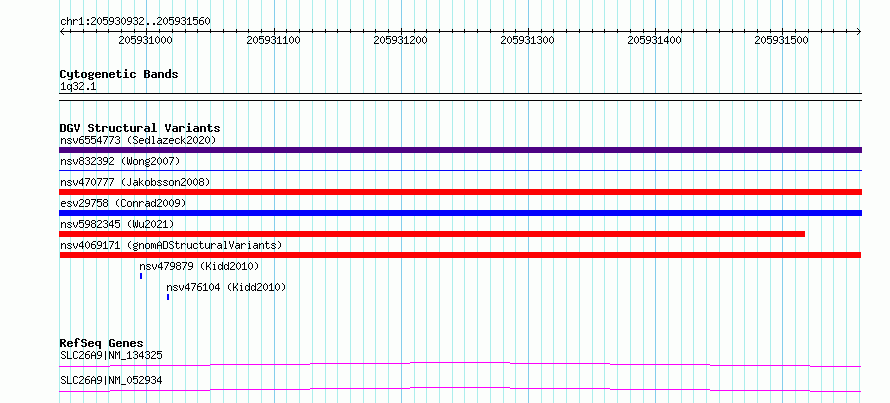The height and width of the screenshot is (403, 890).
Task: Click the 205931400 ruler coordinate
Action: [x=655, y=40]
